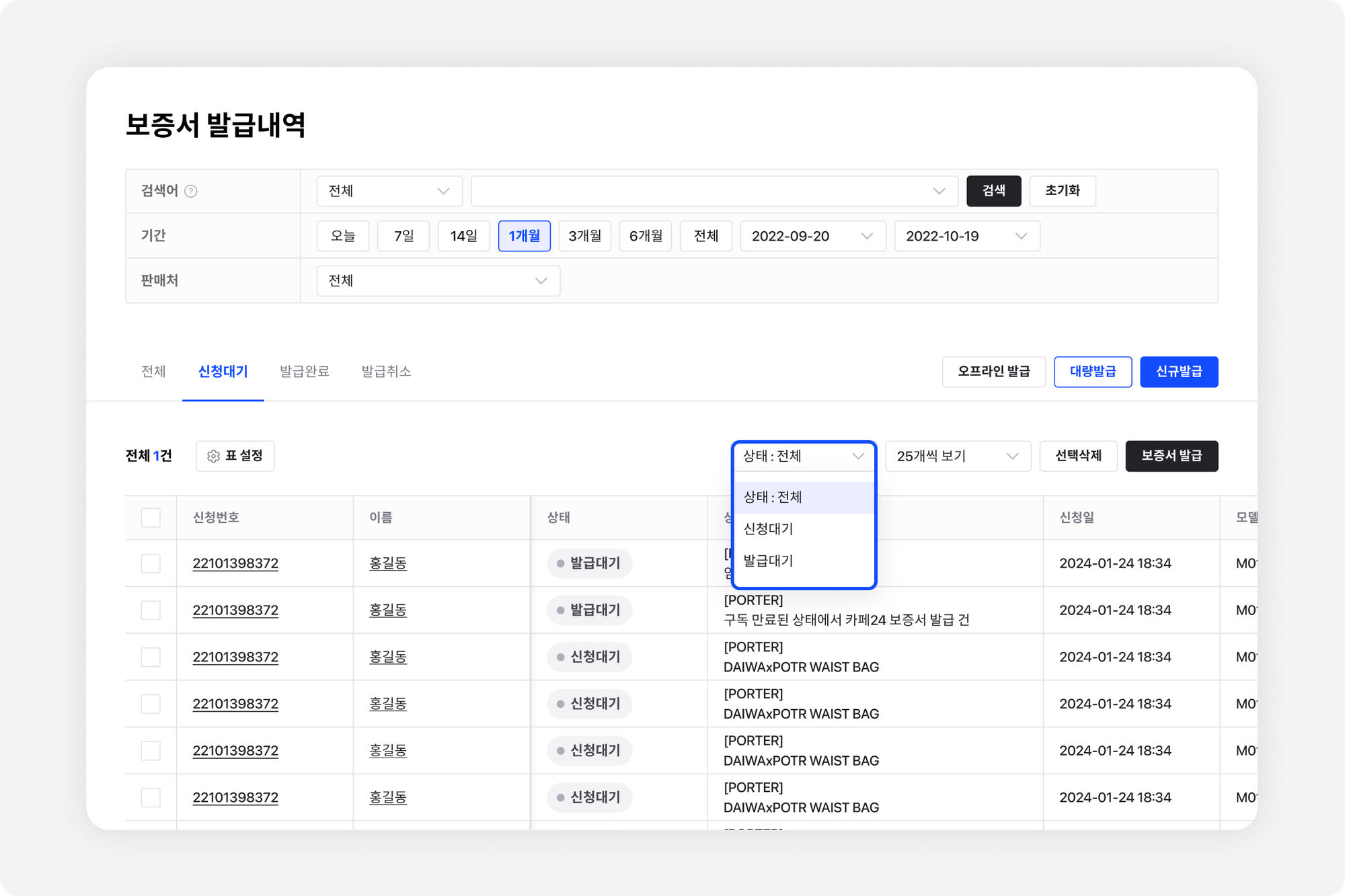Toggle the select-all checkbox in table header
The image size is (1345, 896).
click(151, 518)
